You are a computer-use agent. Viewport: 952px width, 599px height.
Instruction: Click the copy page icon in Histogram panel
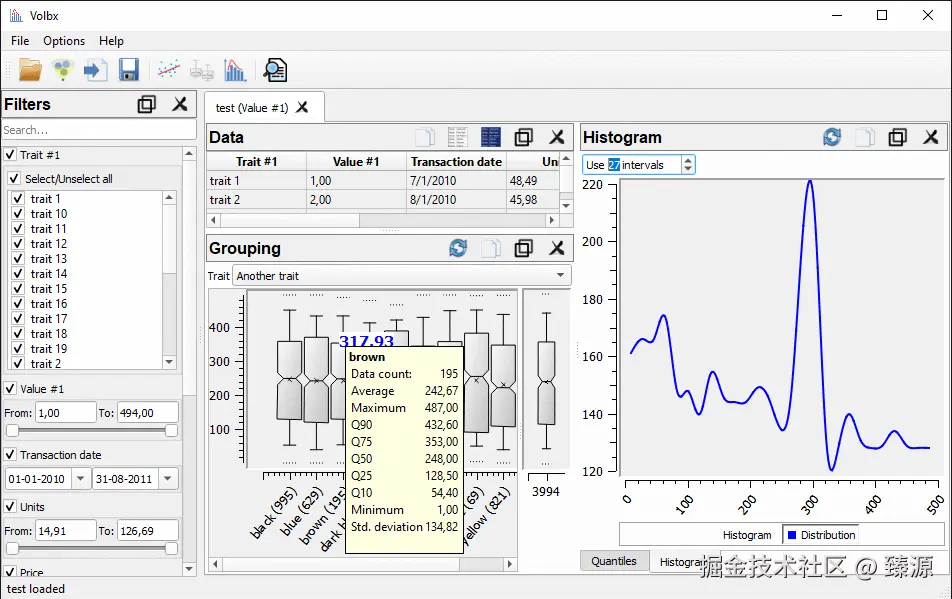(x=865, y=137)
